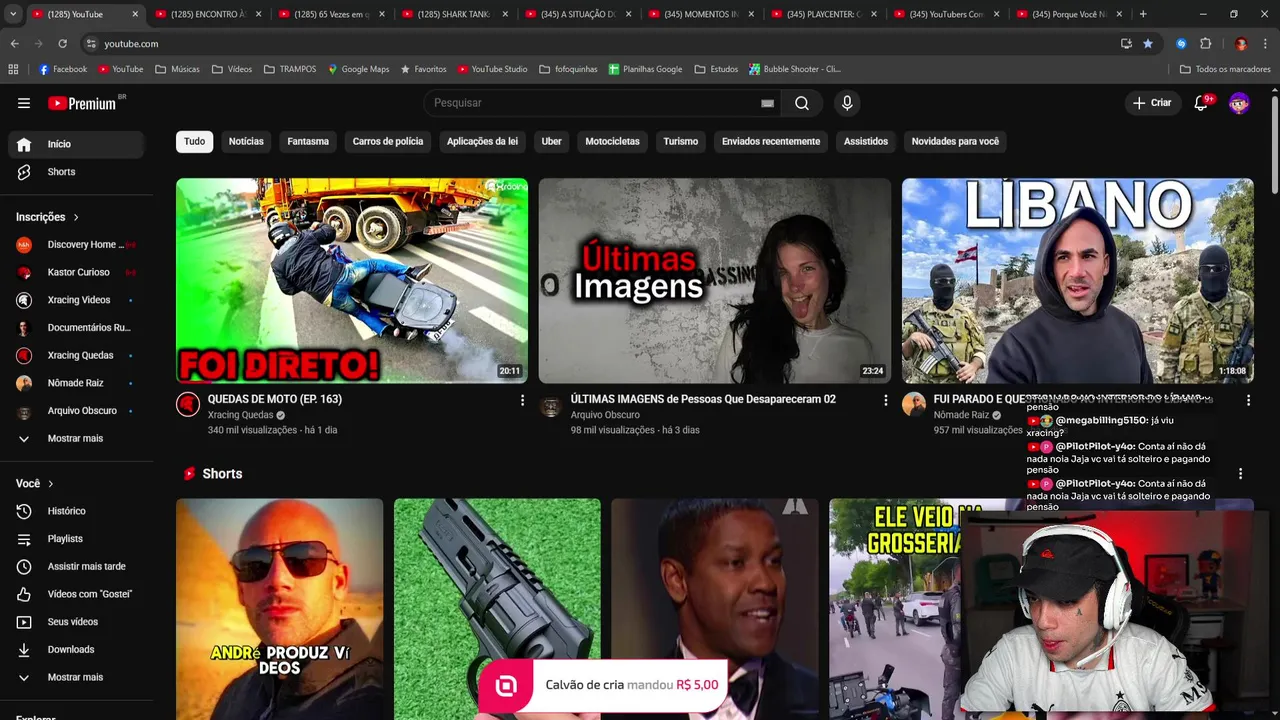Viewport: 1280px width, 720px height.
Task: Select the Turismo filter chip
Action: (681, 141)
